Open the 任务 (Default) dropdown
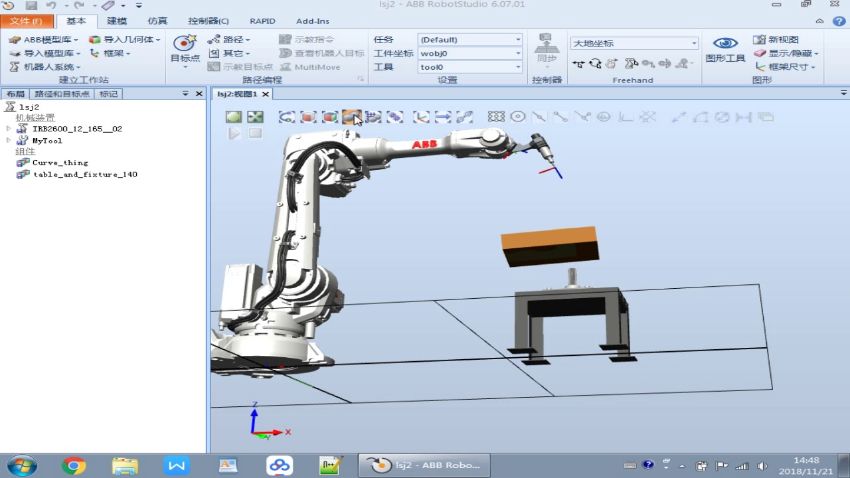The height and width of the screenshot is (478, 850). click(470, 40)
